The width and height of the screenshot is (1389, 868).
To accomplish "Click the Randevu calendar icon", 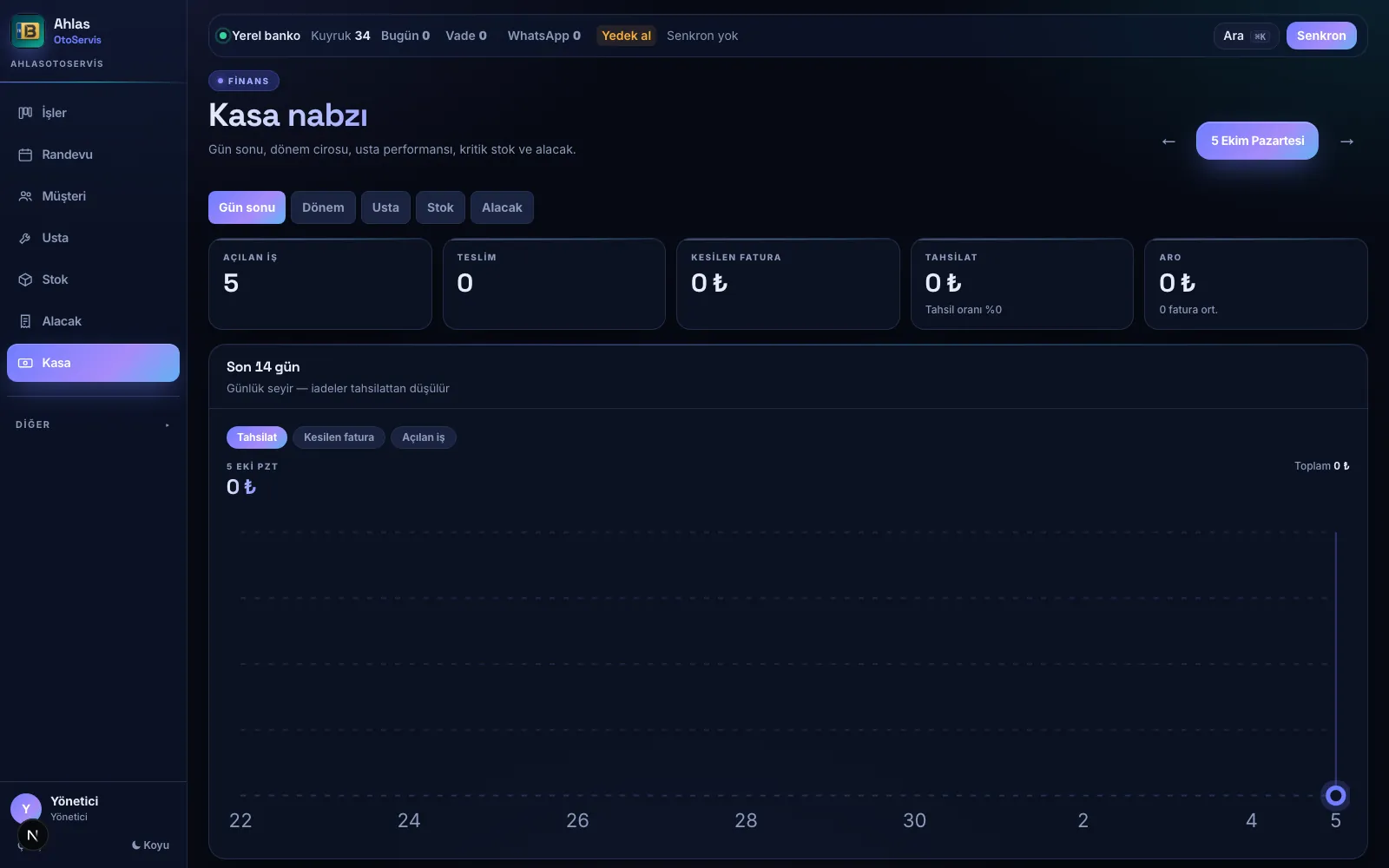I will (25, 155).
